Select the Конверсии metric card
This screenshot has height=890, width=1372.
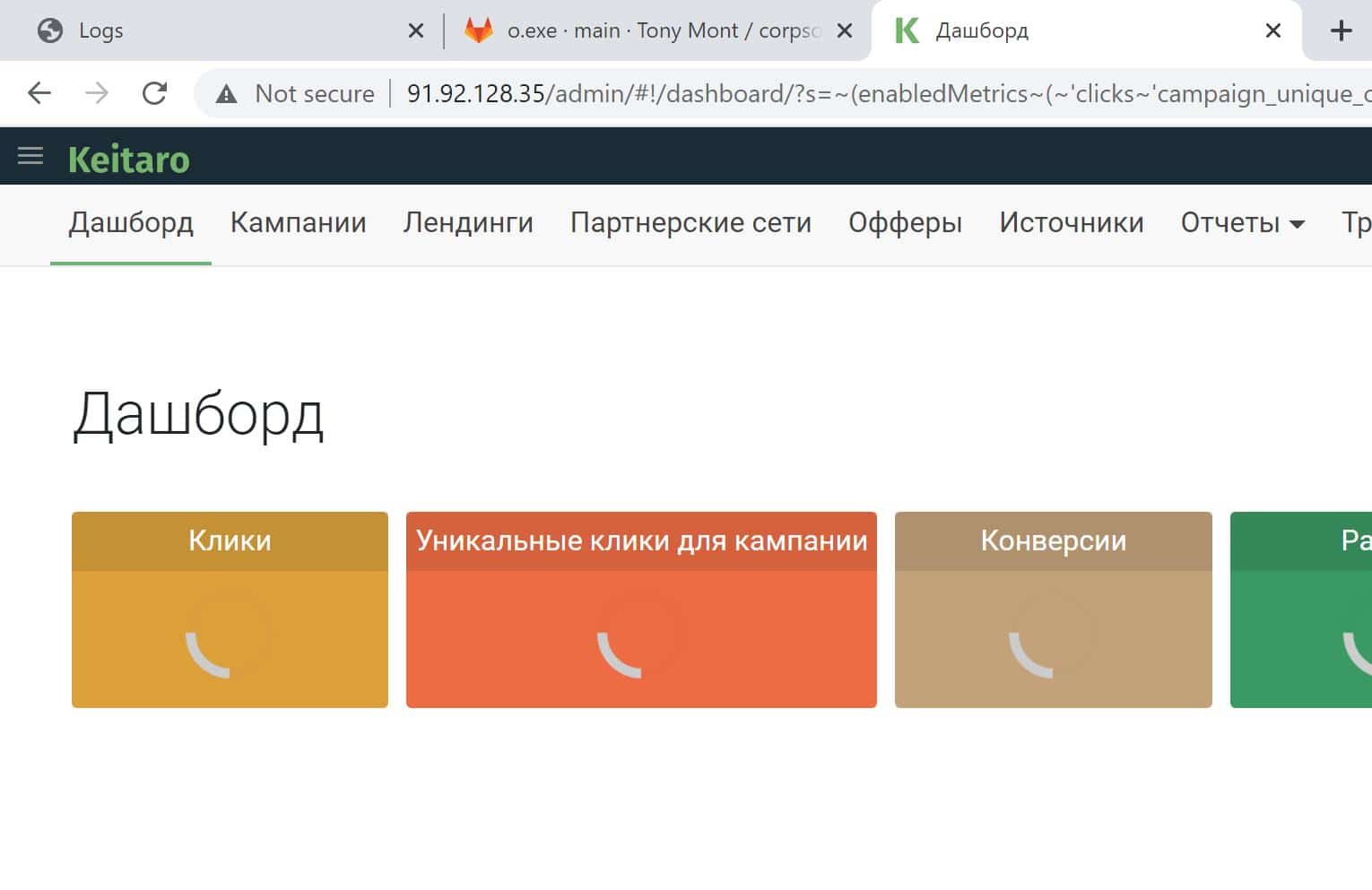tap(1054, 609)
